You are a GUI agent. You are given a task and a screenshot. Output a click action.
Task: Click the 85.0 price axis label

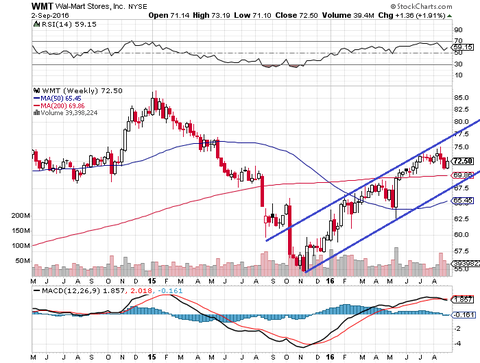pos(461,98)
